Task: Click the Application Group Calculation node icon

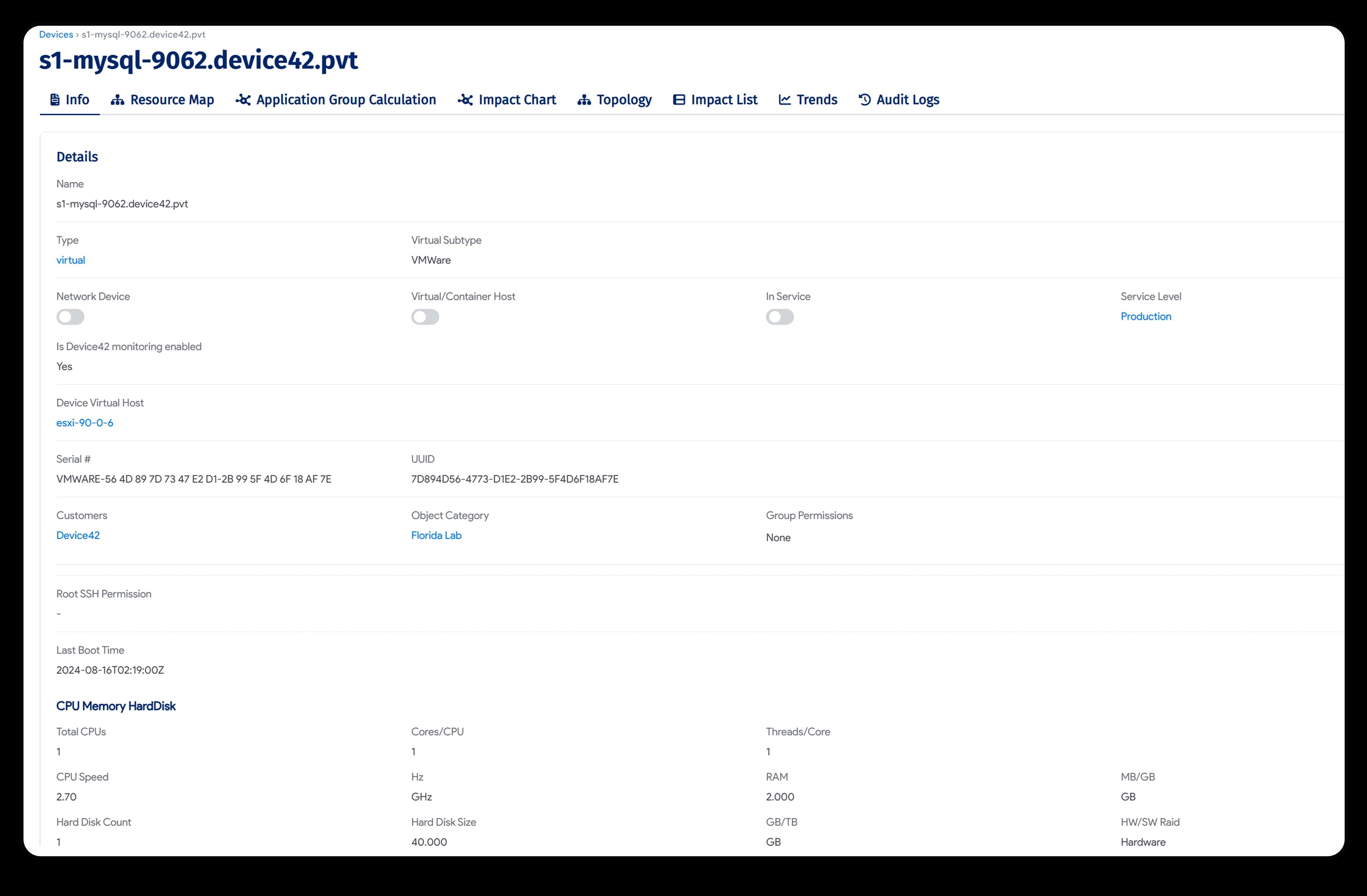Action: coord(243,100)
